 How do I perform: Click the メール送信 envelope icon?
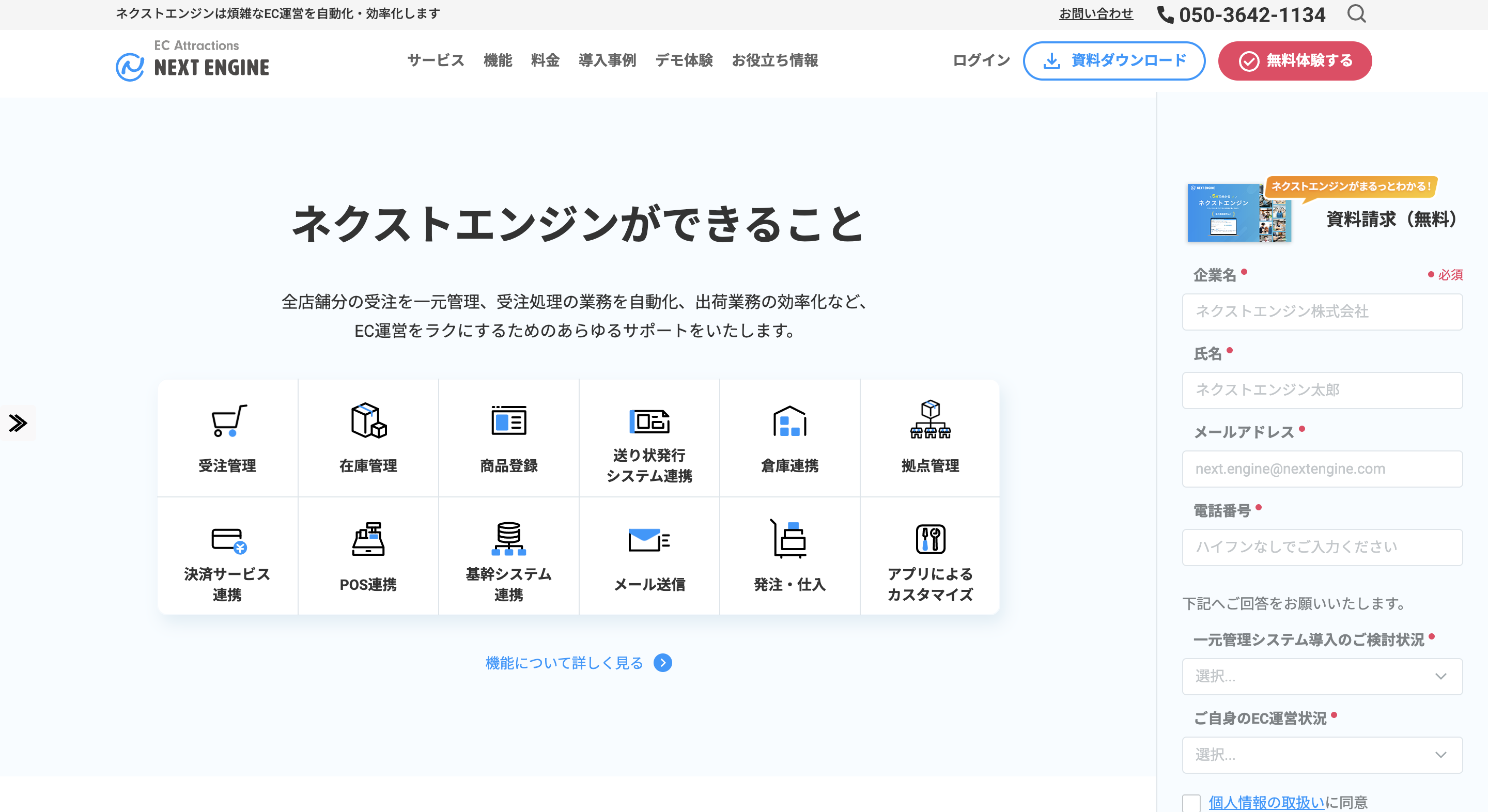tap(649, 539)
